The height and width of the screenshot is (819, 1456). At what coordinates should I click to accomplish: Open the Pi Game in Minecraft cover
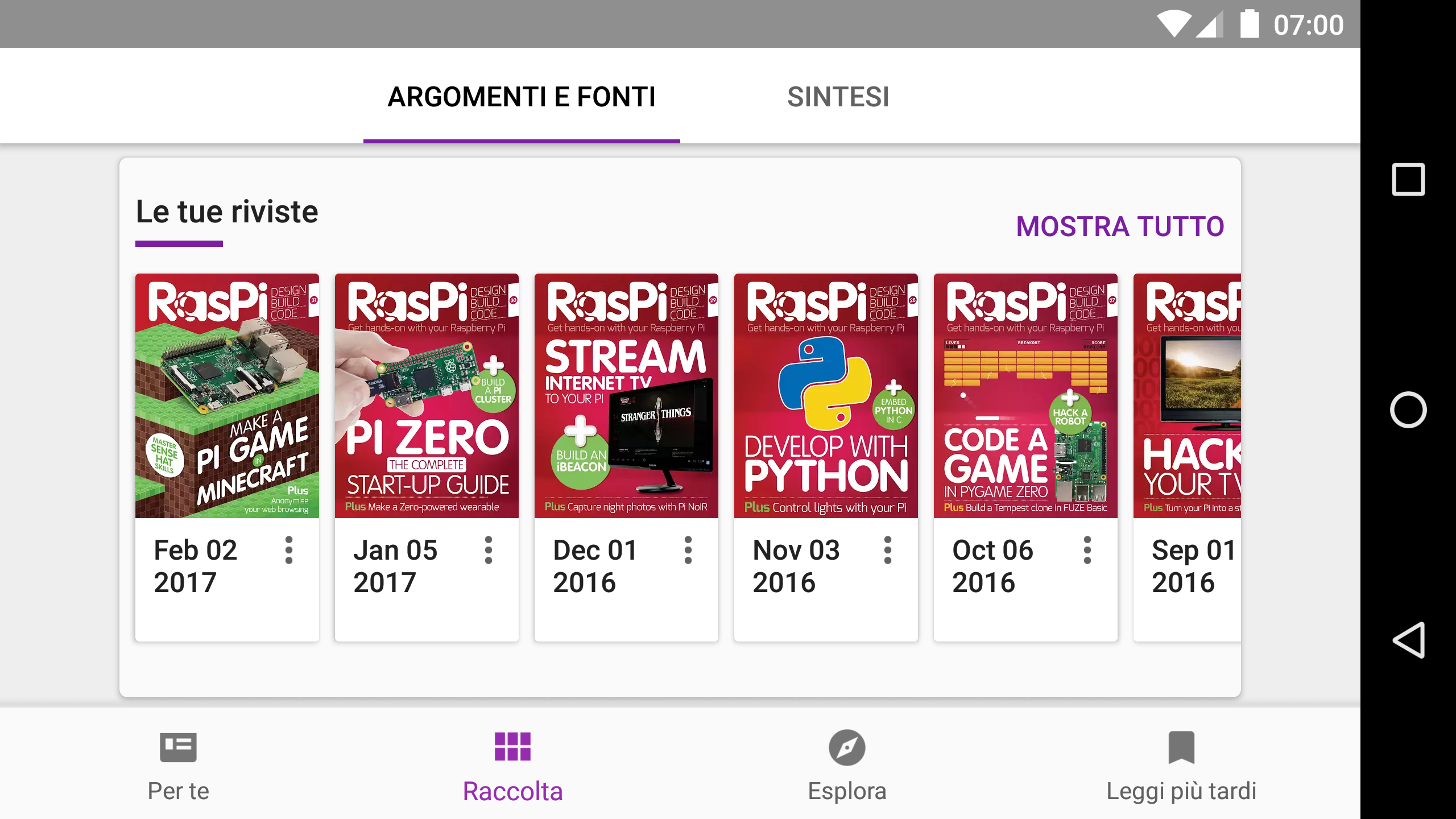click(227, 396)
